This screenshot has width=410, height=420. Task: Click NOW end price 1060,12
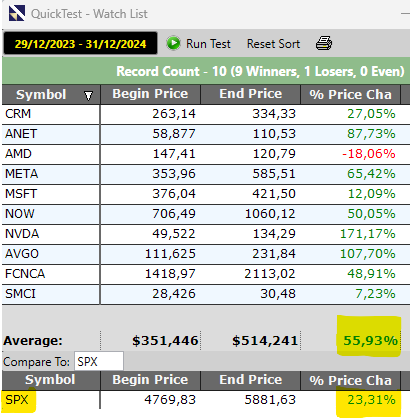(270, 214)
